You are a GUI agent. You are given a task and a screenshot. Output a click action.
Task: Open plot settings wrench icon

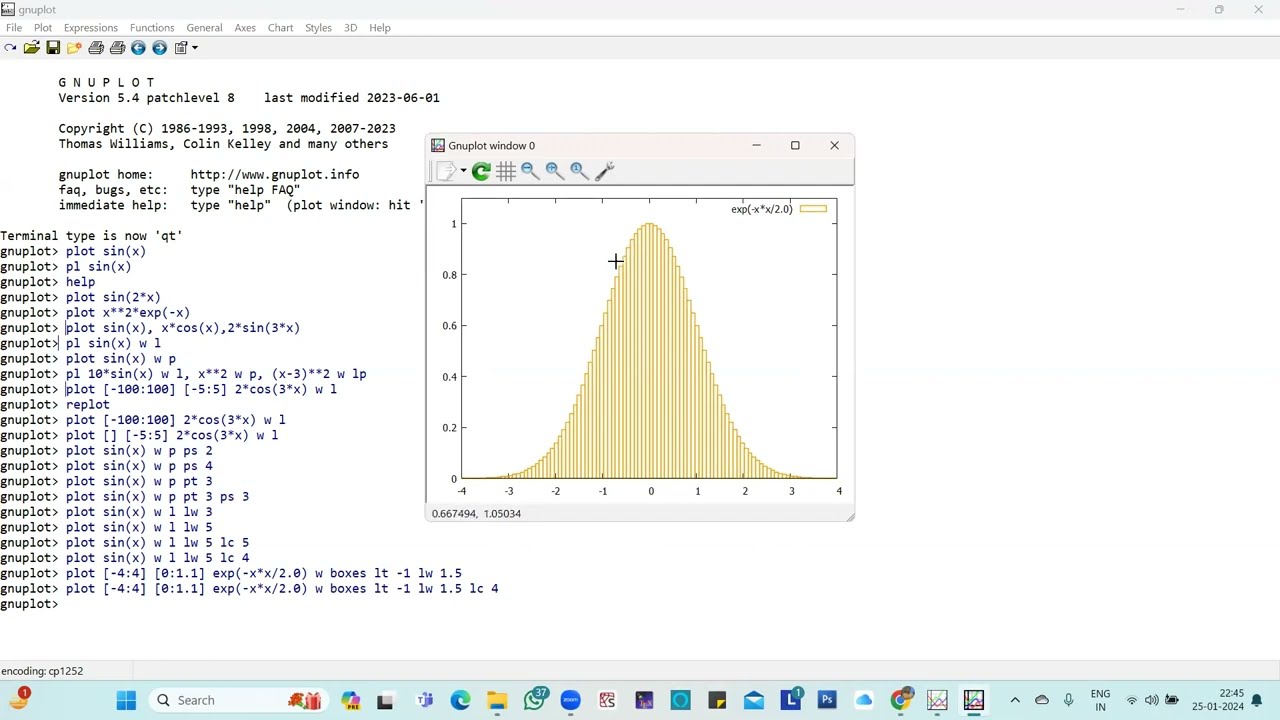(x=604, y=172)
